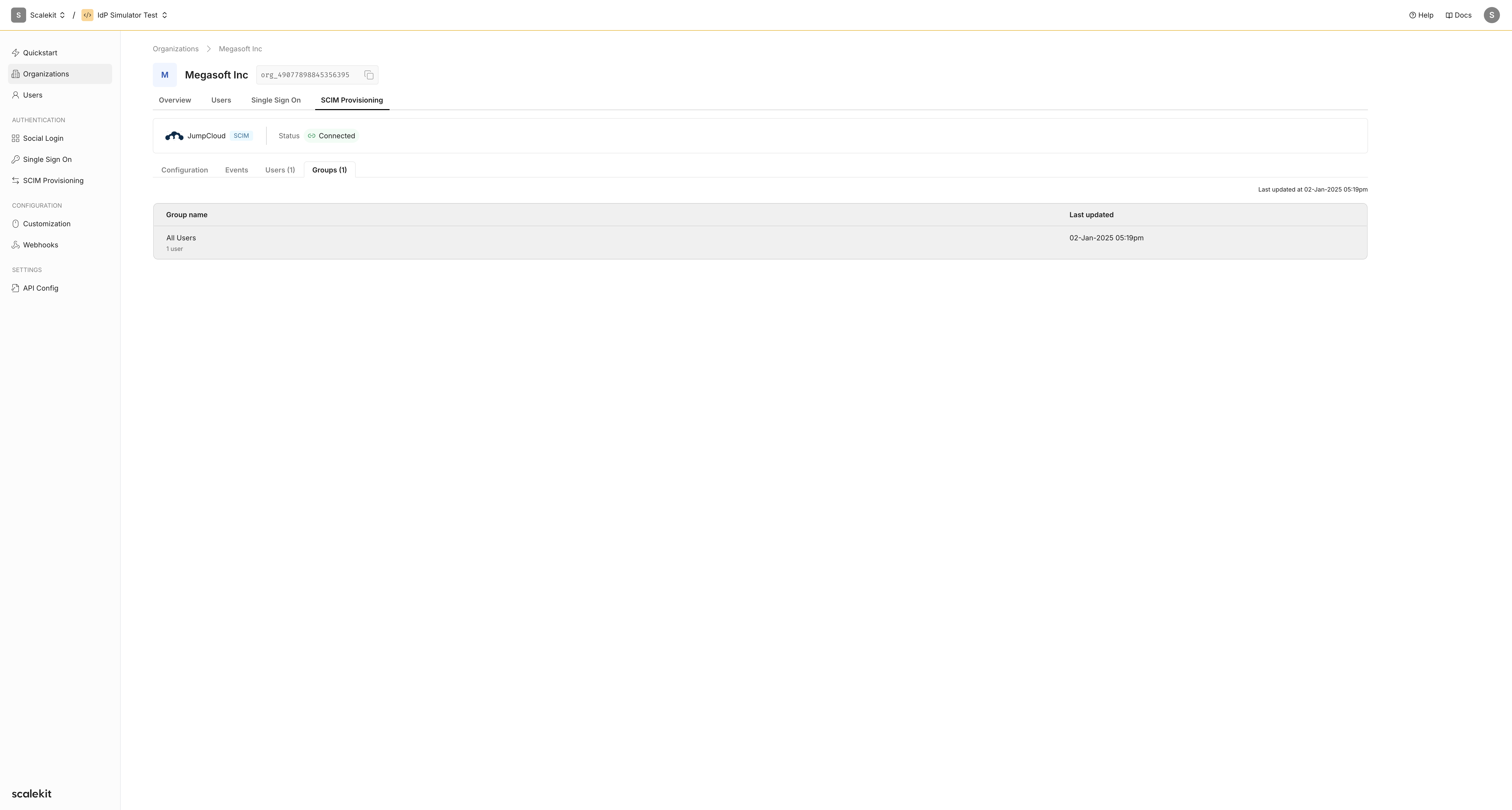Click the Connected link status icon
Image resolution: width=1512 pixels, height=810 pixels.
312,136
